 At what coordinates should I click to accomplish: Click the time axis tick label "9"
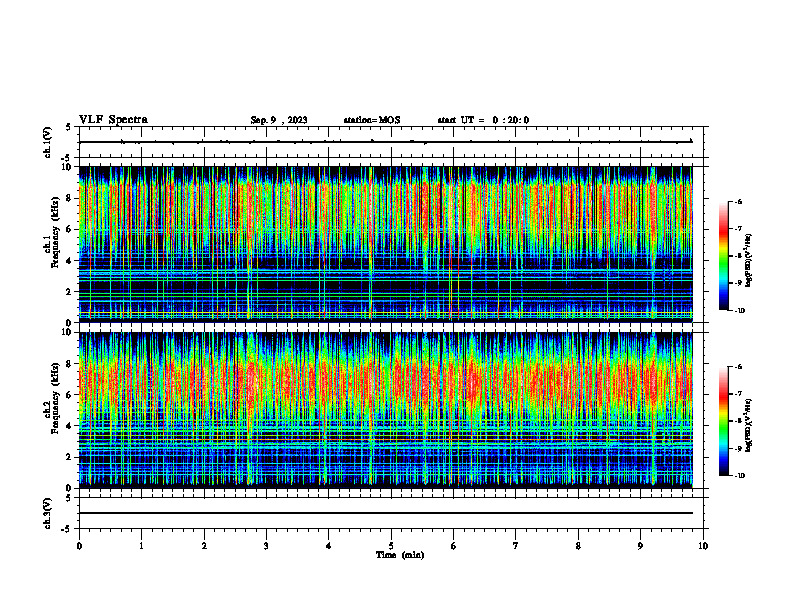(x=640, y=546)
